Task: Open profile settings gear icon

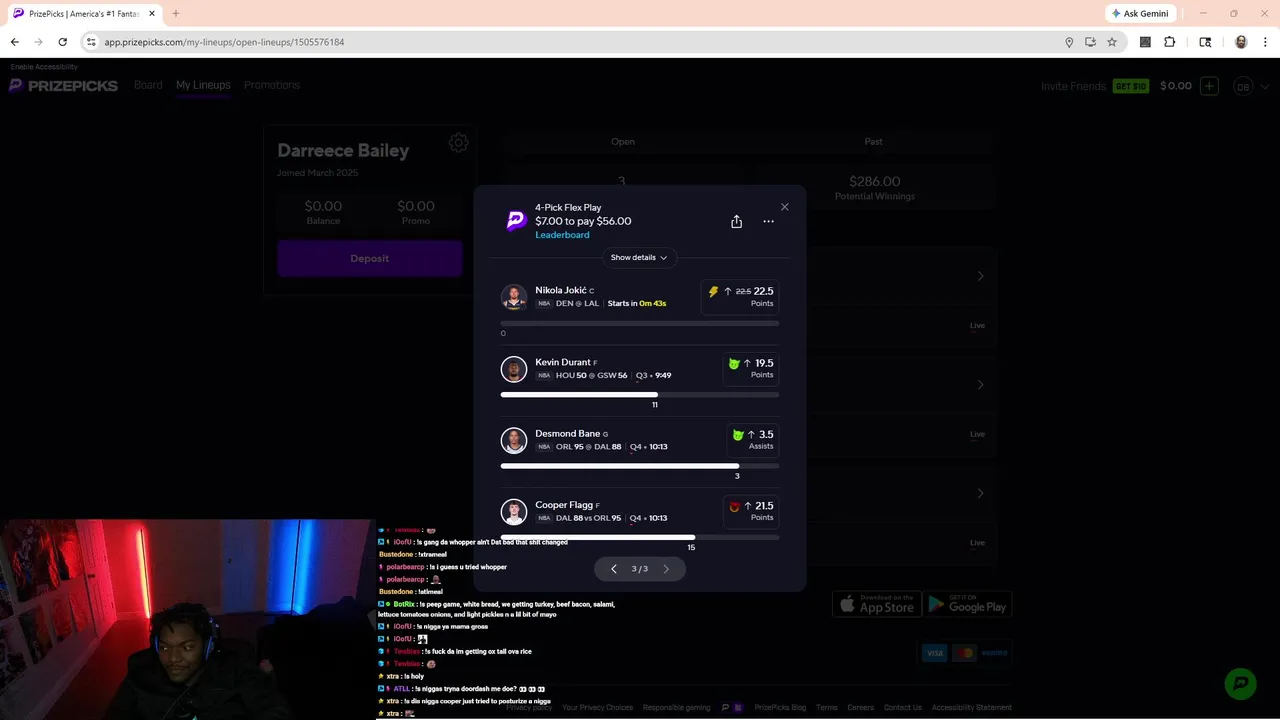Action: tap(458, 143)
